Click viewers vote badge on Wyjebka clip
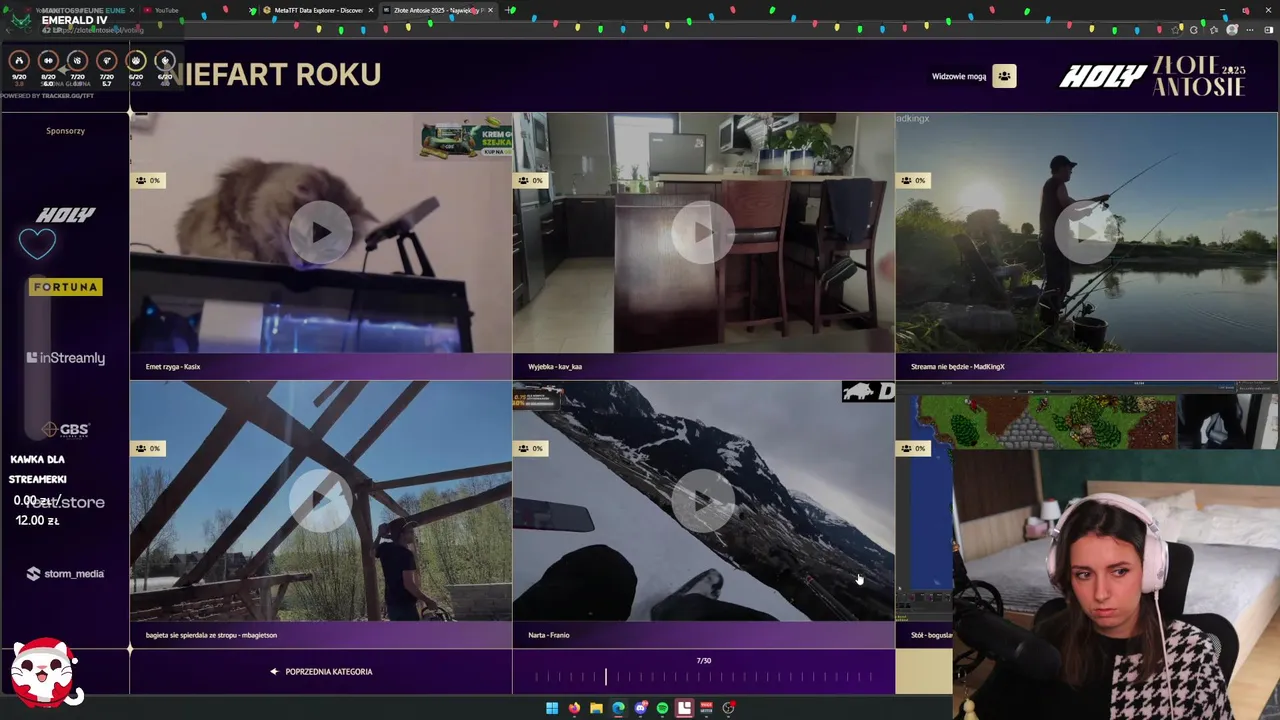This screenshot has height=720, width=1280. click(531, 180)
